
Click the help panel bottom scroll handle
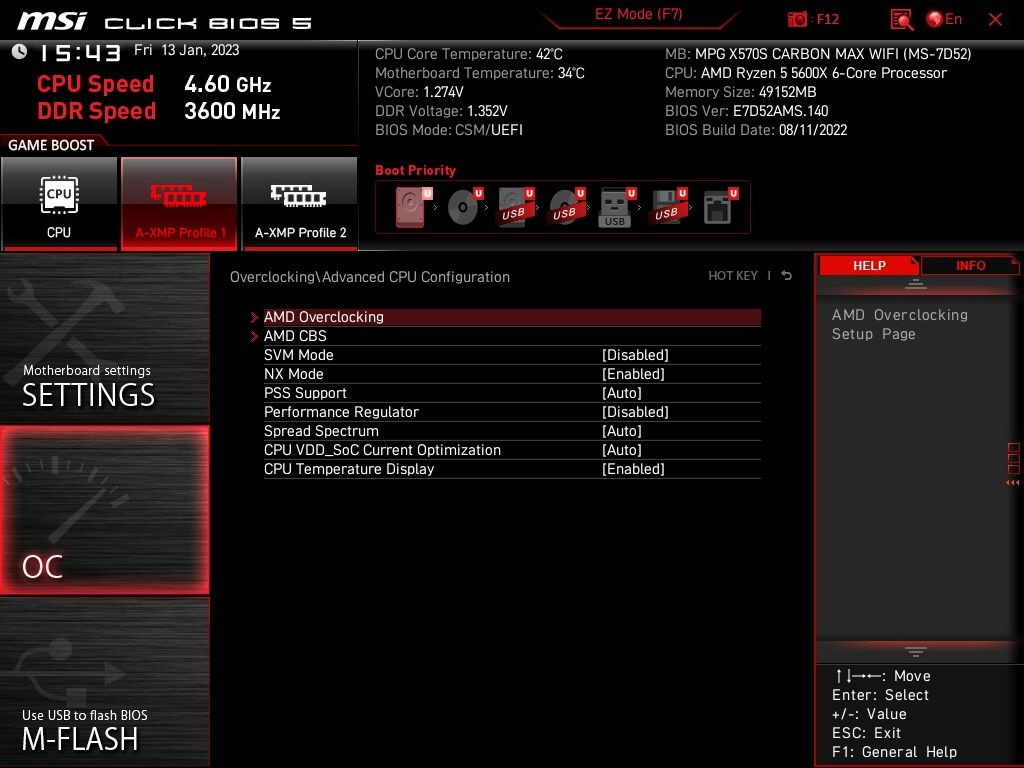tap(916, 651)
